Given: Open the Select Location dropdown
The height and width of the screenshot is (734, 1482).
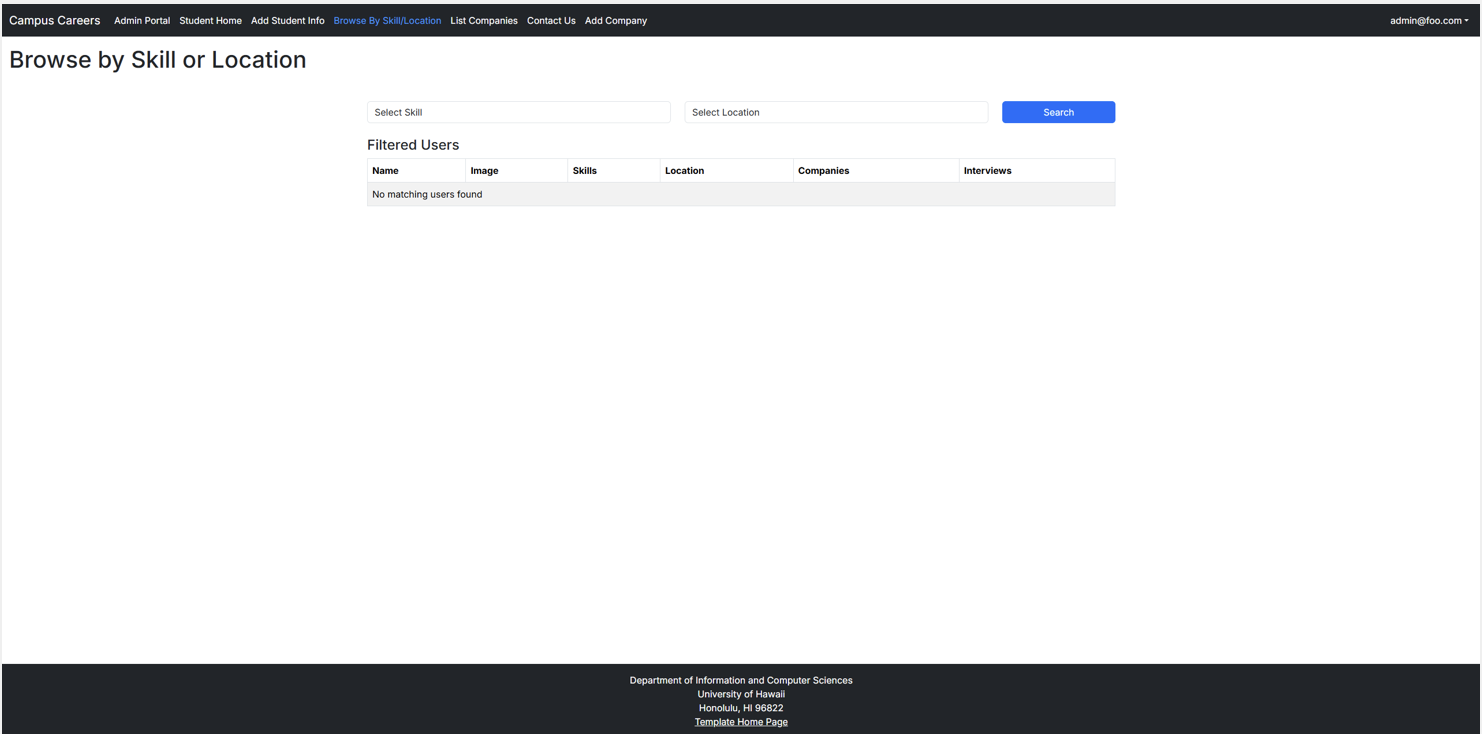Looking at the screenshot, I should 835,112.
